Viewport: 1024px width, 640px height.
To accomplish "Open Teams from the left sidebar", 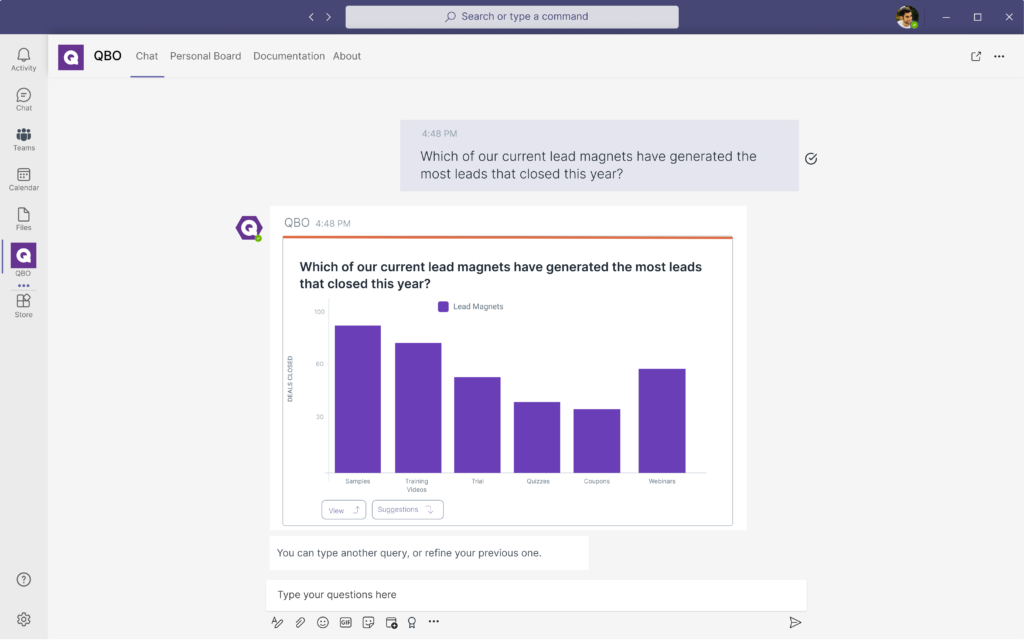I will click(23, 139).
